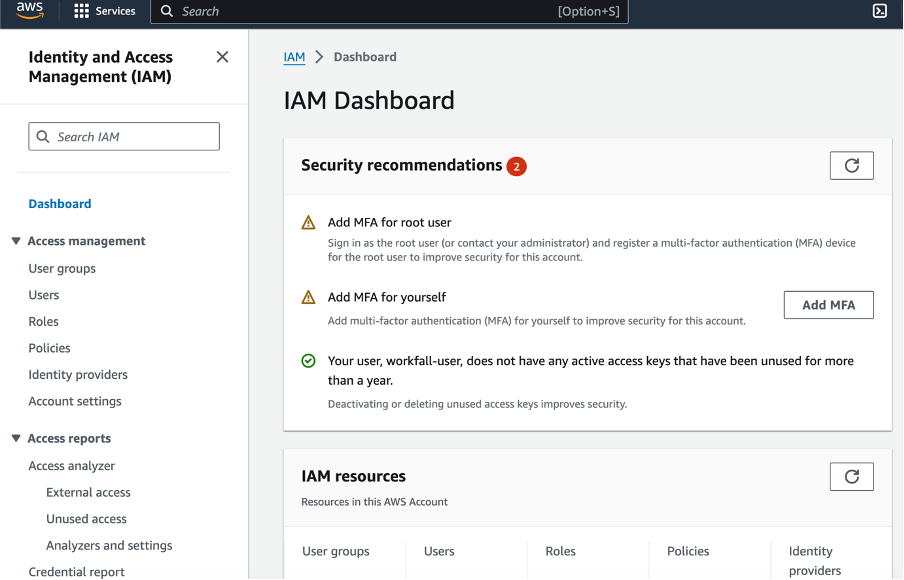
Task: Click the green checkmark status icon
Action: pos(308,361)
